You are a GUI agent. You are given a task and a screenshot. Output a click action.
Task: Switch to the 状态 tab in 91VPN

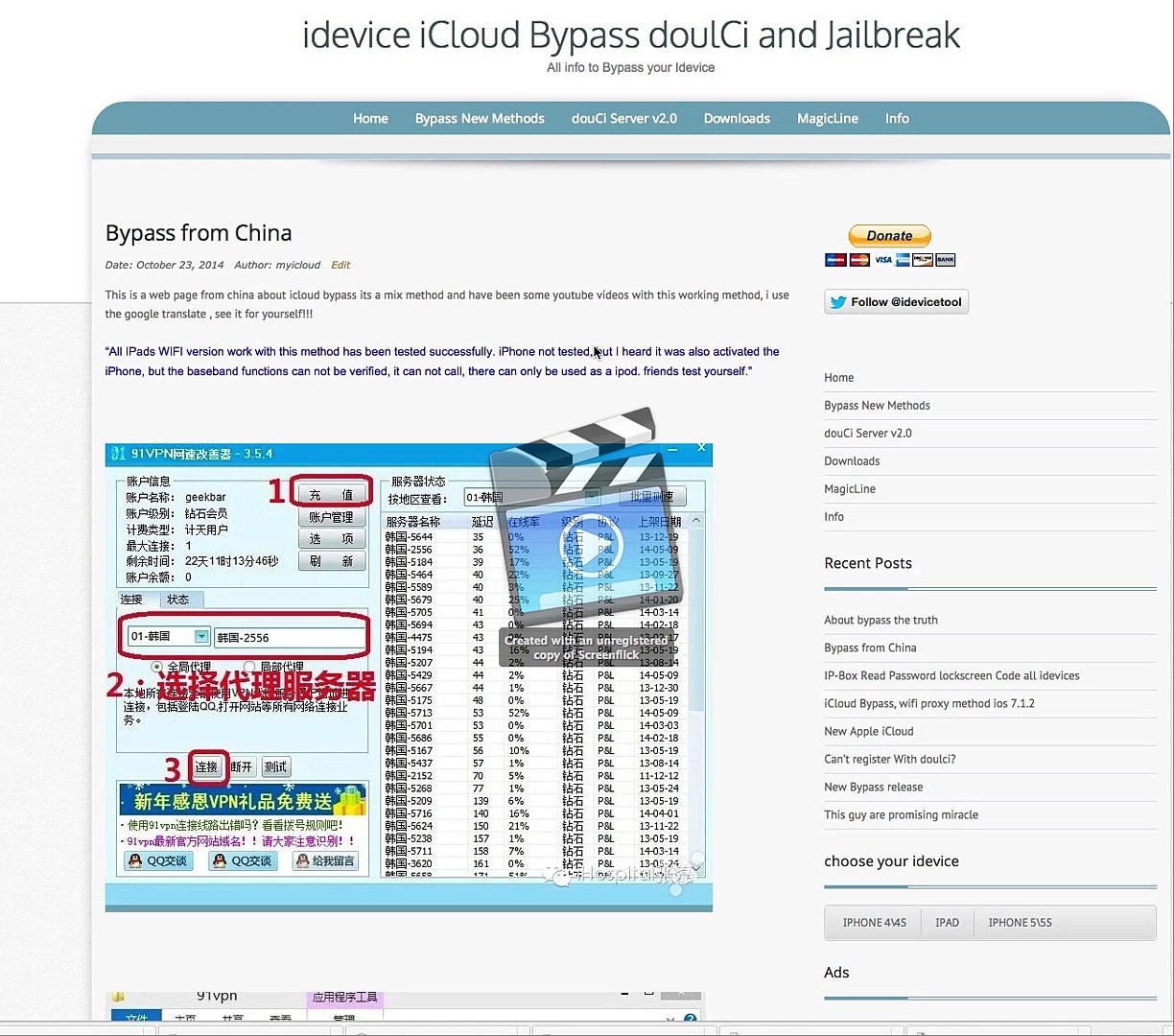click(178, 600)
